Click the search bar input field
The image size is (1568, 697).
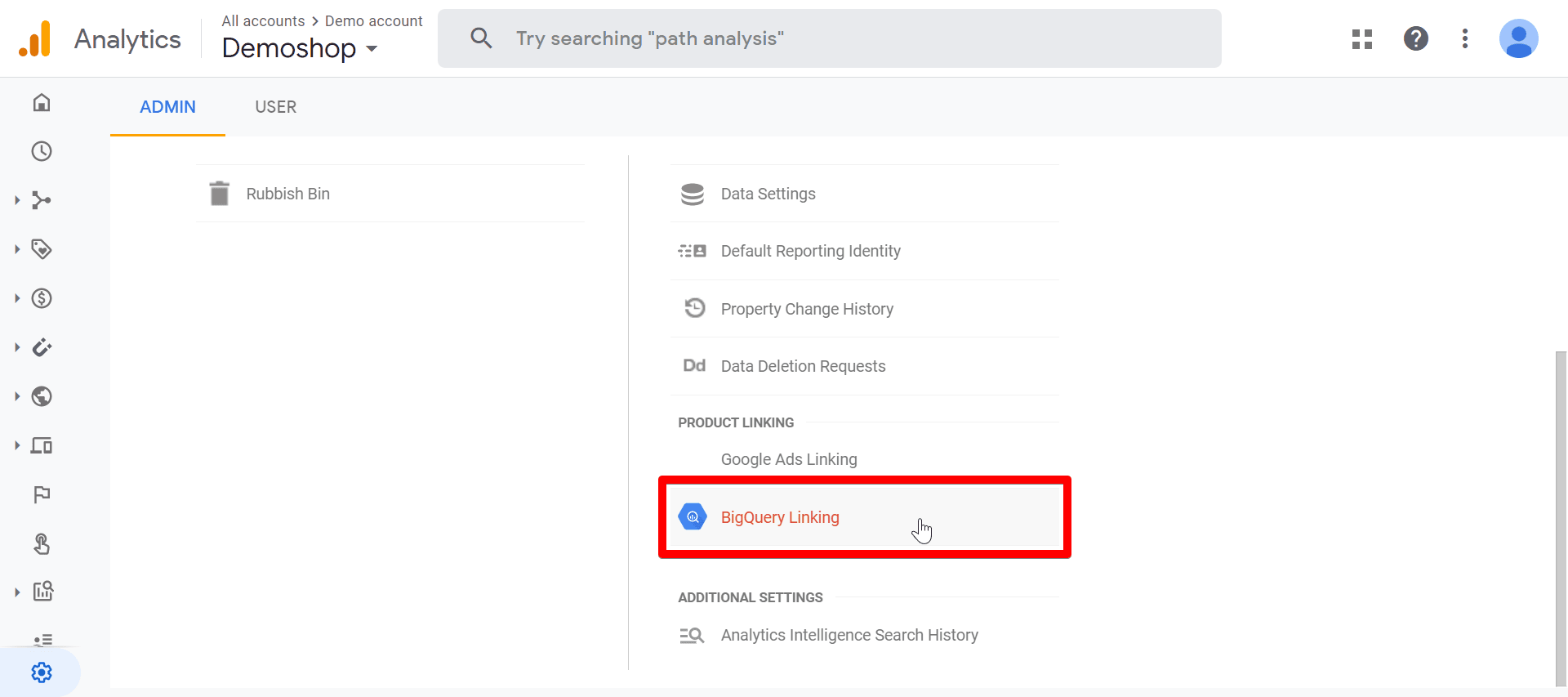(829, 38)
